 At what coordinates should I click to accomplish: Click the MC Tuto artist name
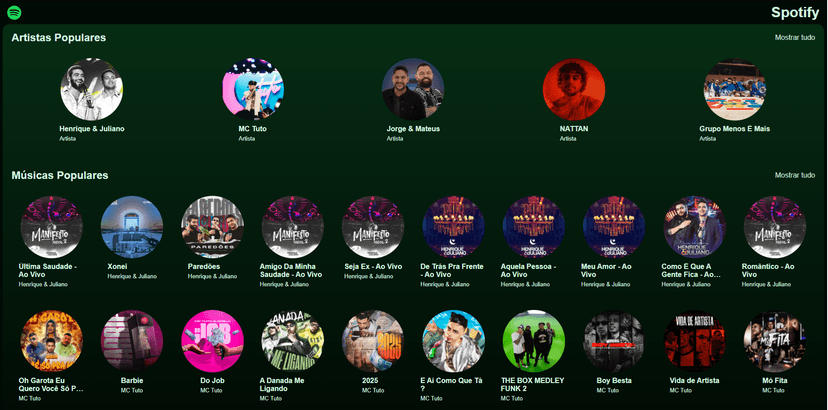[252, 129]
